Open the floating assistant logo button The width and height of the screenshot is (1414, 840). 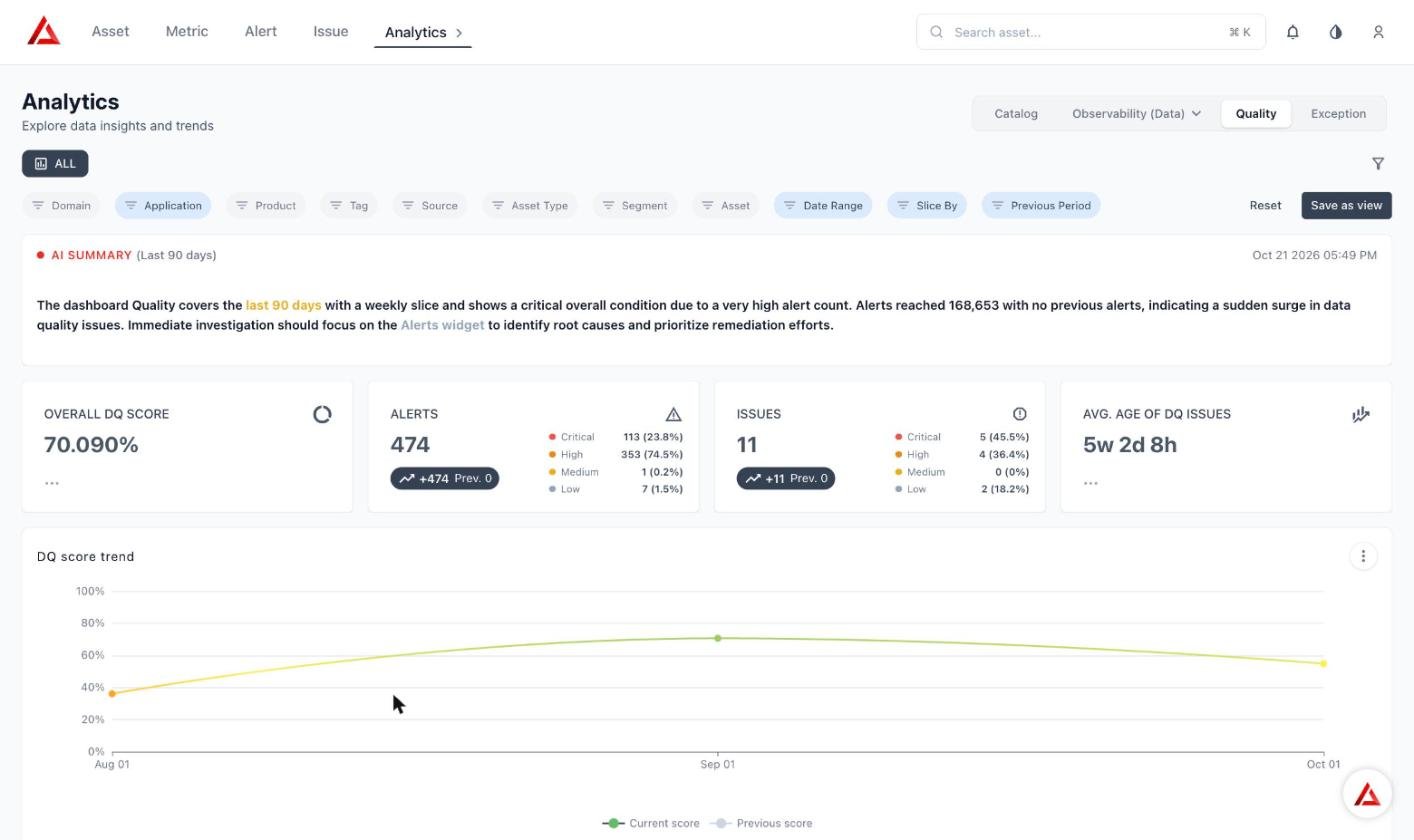[1367, 794]
